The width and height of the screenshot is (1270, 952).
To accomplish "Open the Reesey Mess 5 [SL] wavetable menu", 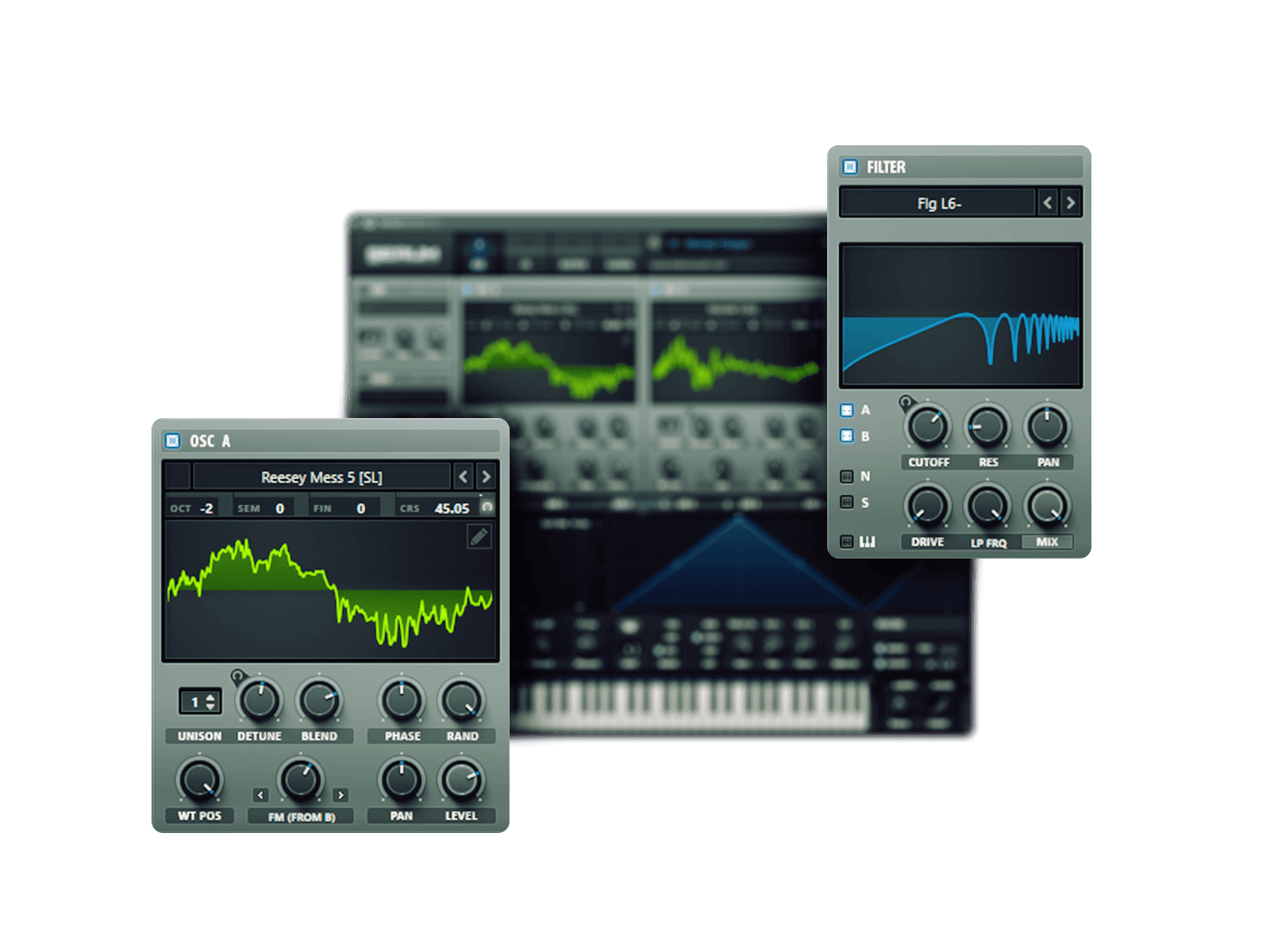I will [321, 477].
